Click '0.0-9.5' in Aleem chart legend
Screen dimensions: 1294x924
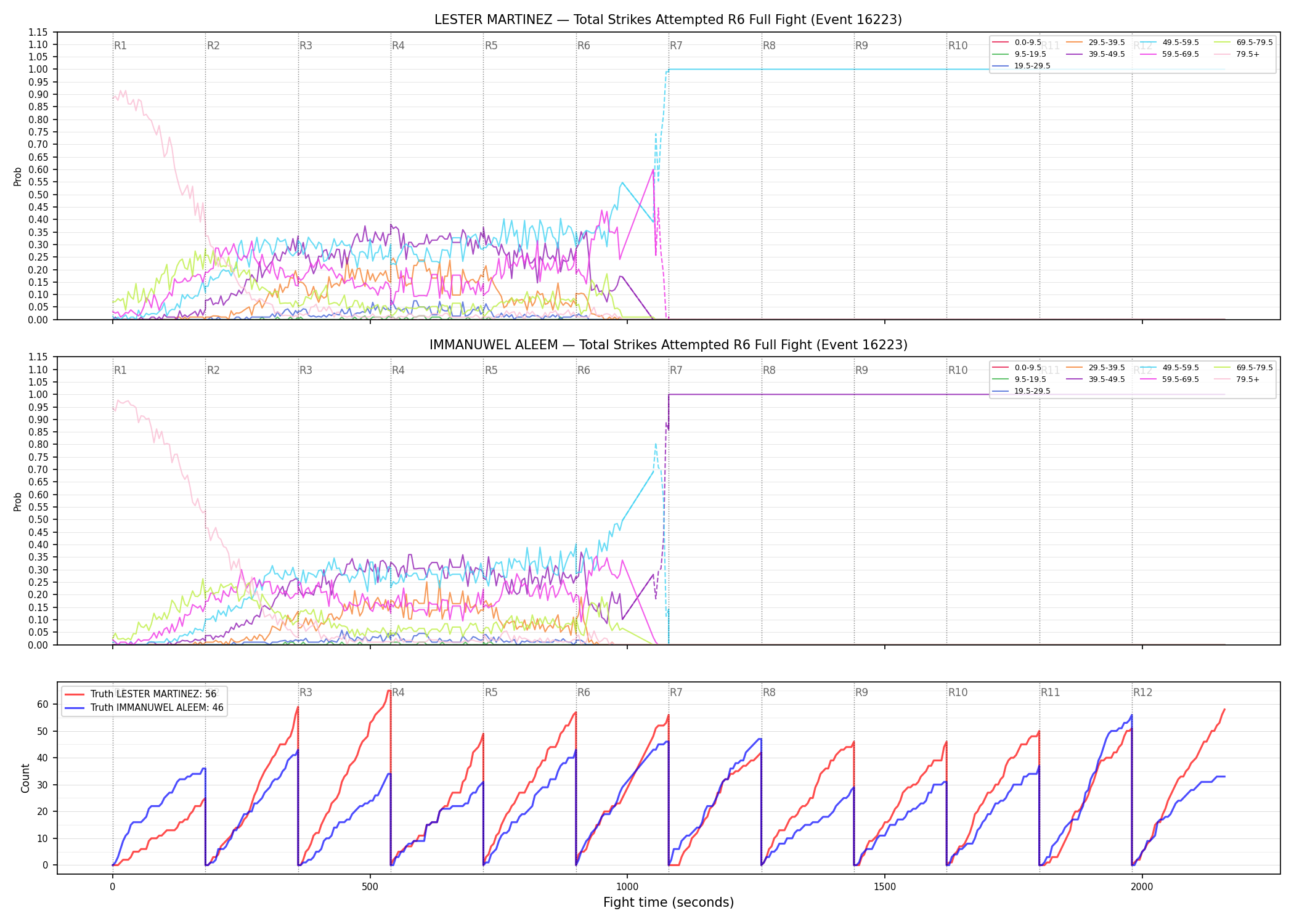[1028, 368]
